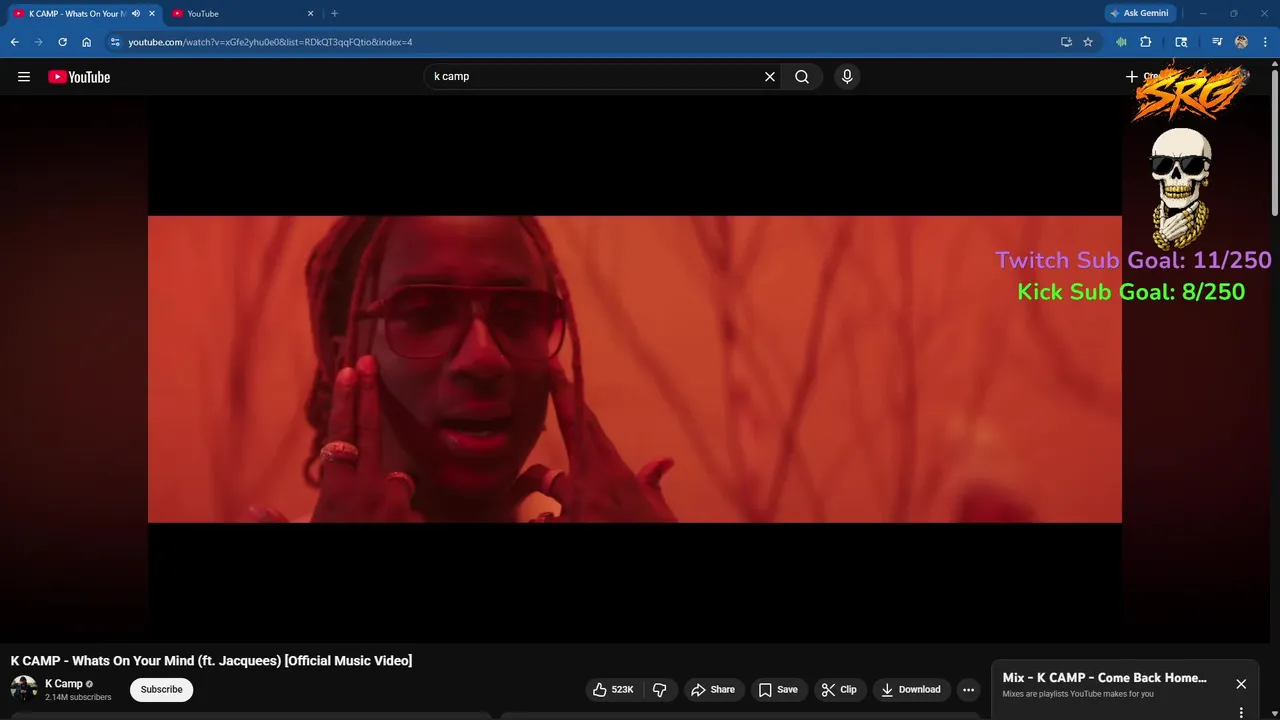The height and width of the screenshot is (720, 1280).
Task: Open the Create plus button
Action: pyautogui.click(x=1140, y=77)
